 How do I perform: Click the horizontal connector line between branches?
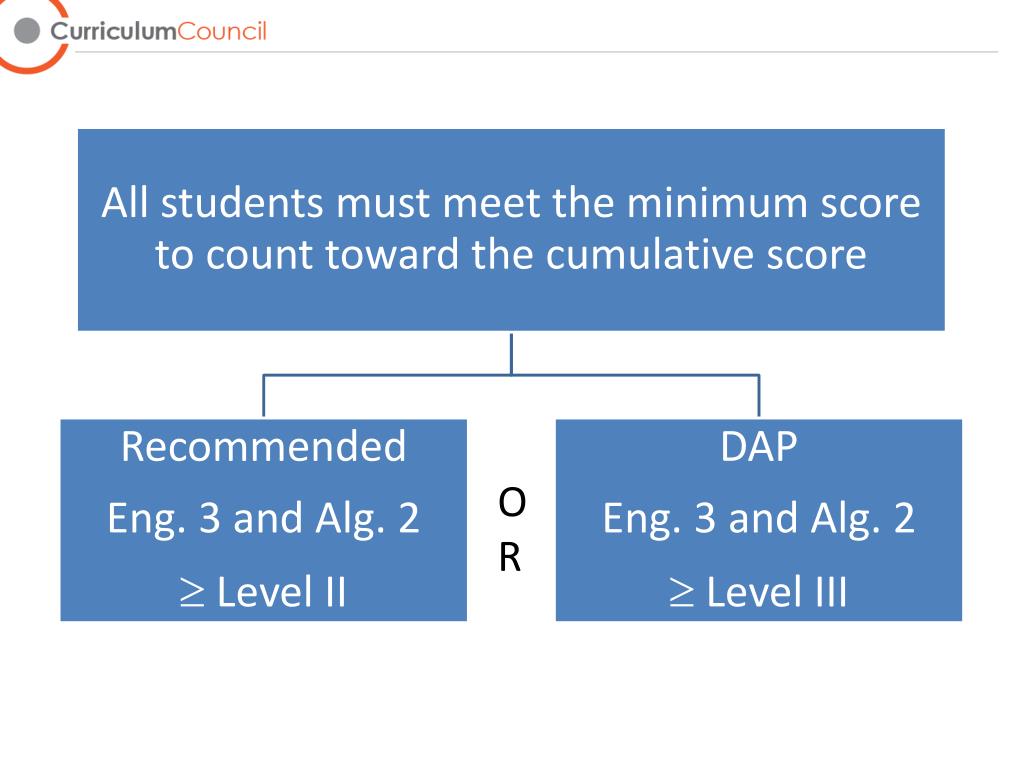pos(511,376)
